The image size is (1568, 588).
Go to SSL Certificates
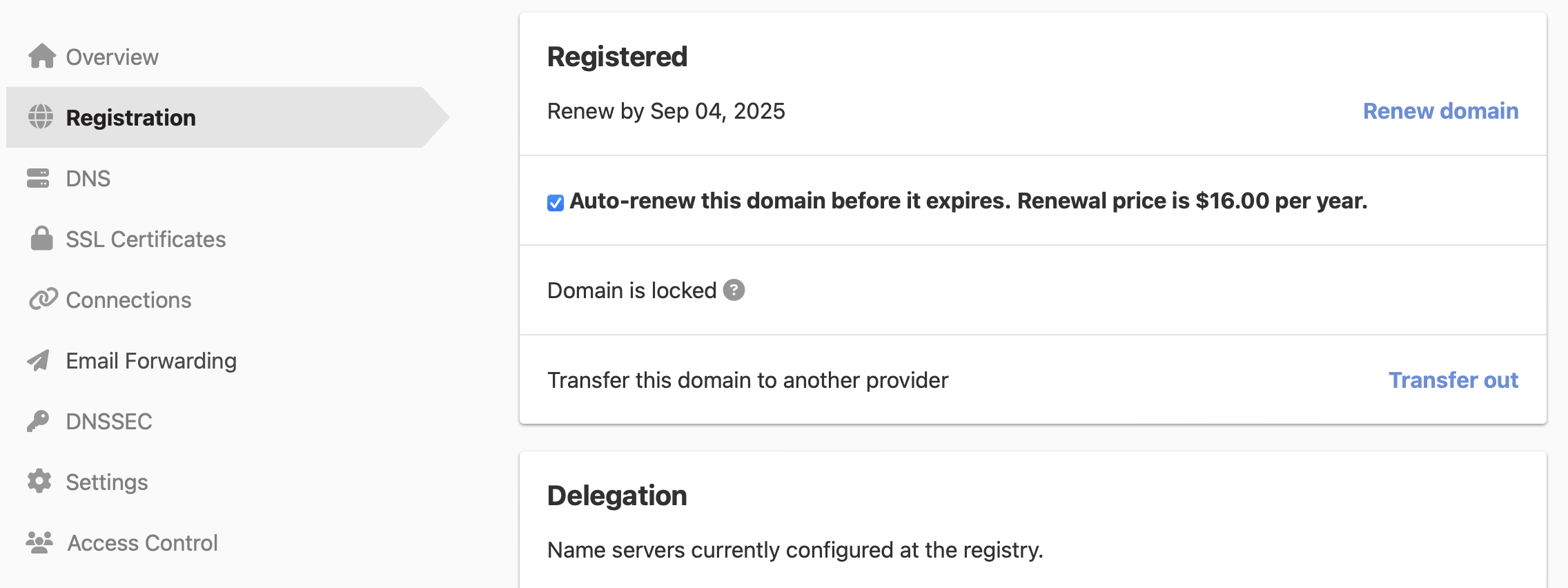pyautogui.click(x=145, y=239)
